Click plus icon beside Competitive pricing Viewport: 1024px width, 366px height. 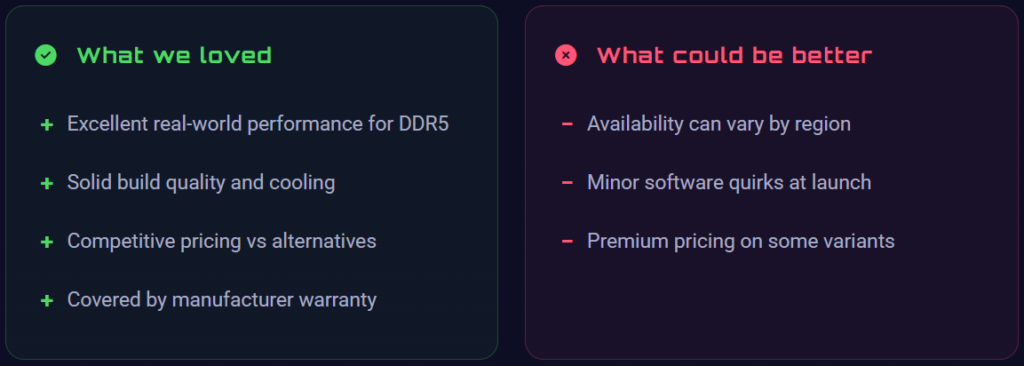46,242
